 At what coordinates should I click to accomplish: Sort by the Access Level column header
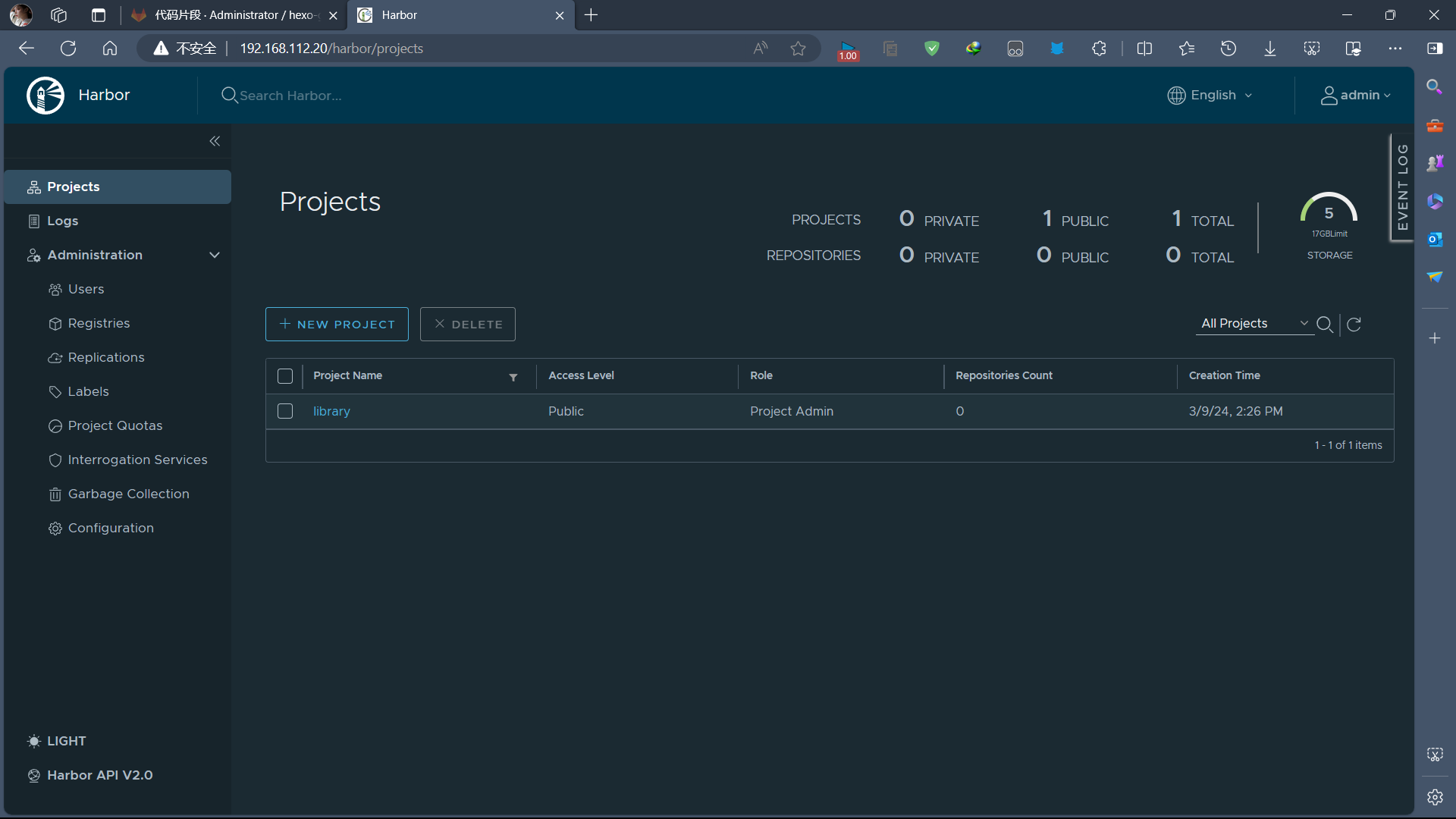(x=581, y=376)
